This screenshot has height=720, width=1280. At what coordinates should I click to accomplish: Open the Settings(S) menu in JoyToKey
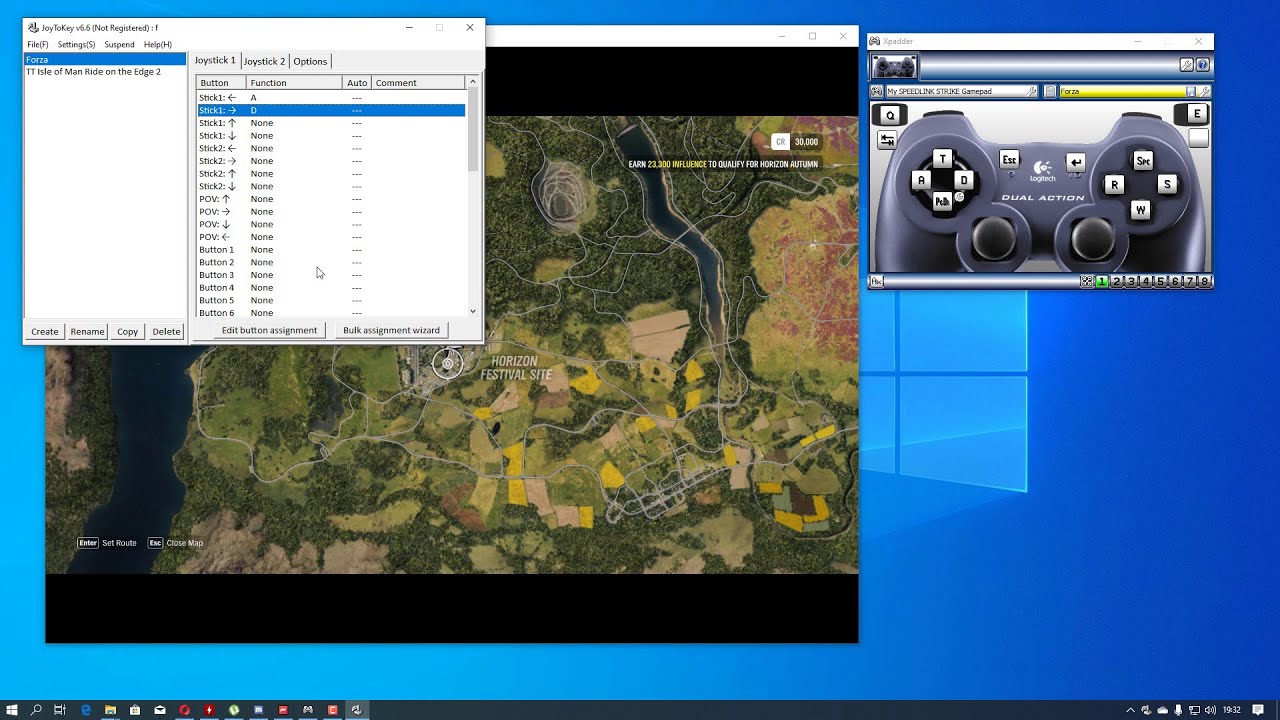pyautogui.click(x=76, y=44)
